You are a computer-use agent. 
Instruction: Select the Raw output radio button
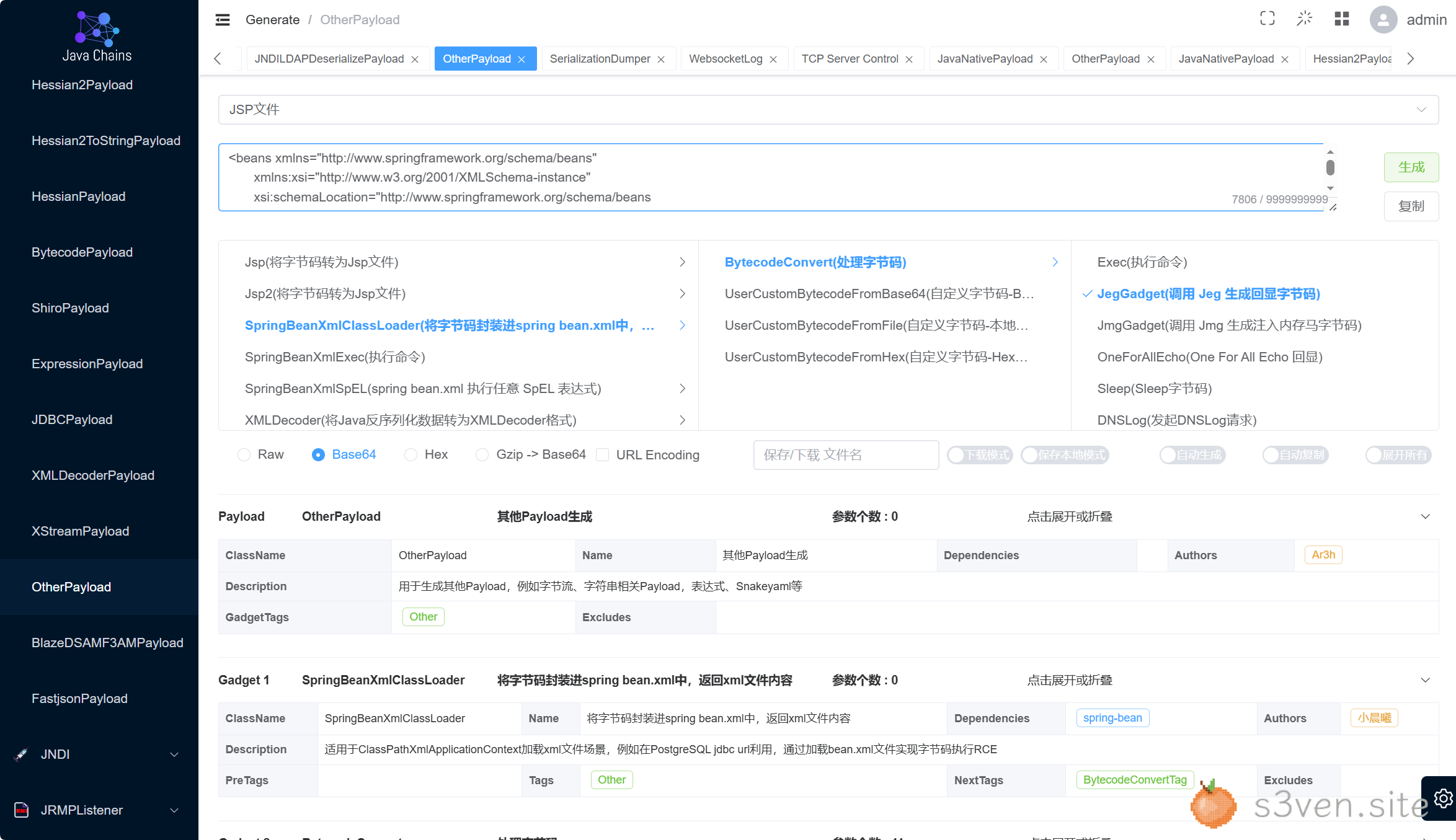(x=244, y=455)
